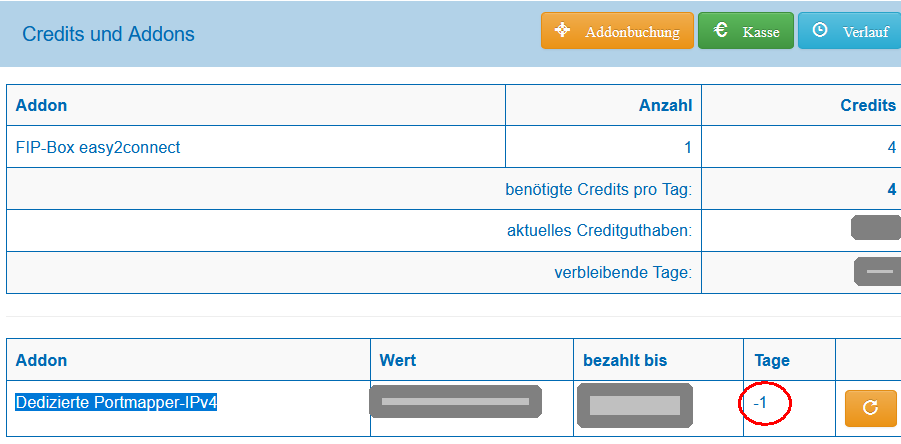Click the euro icon on Kasse
Image resolution: width=901 pixels, height=444 pixels.
(x=720, y=31)
